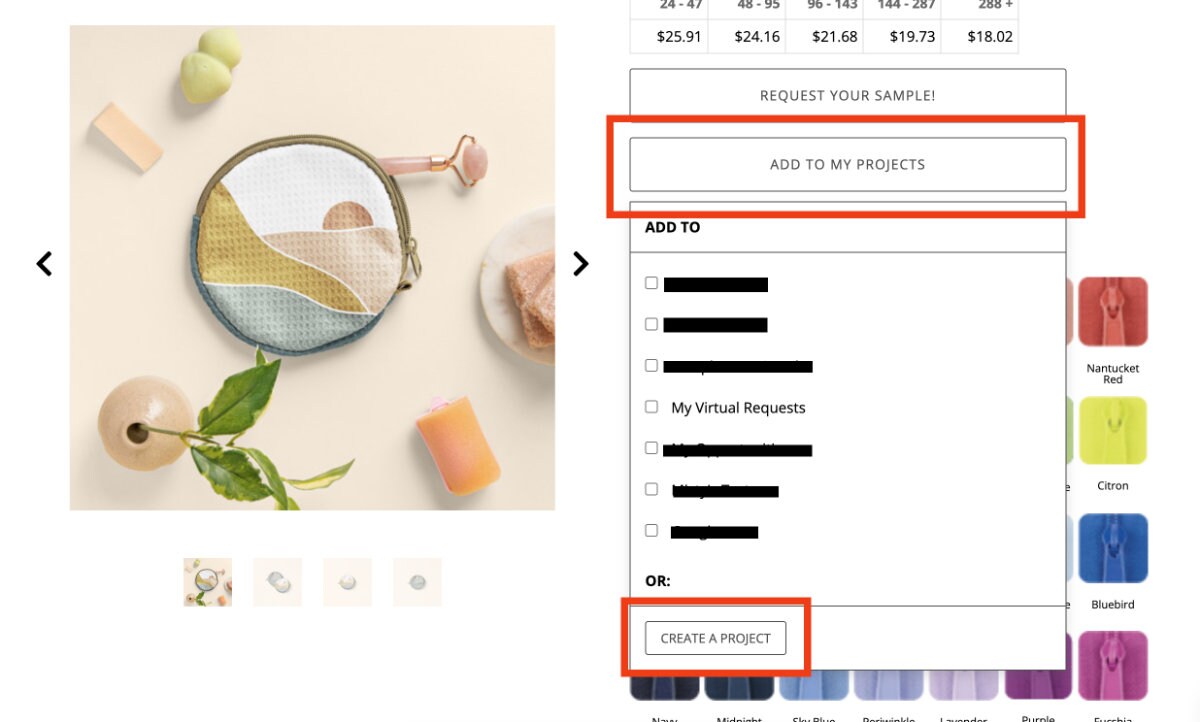Pick the Citron zipper color swatch
This screenshot has width=1200, height=722.
pyautogui.click(x=1113, y=430)
